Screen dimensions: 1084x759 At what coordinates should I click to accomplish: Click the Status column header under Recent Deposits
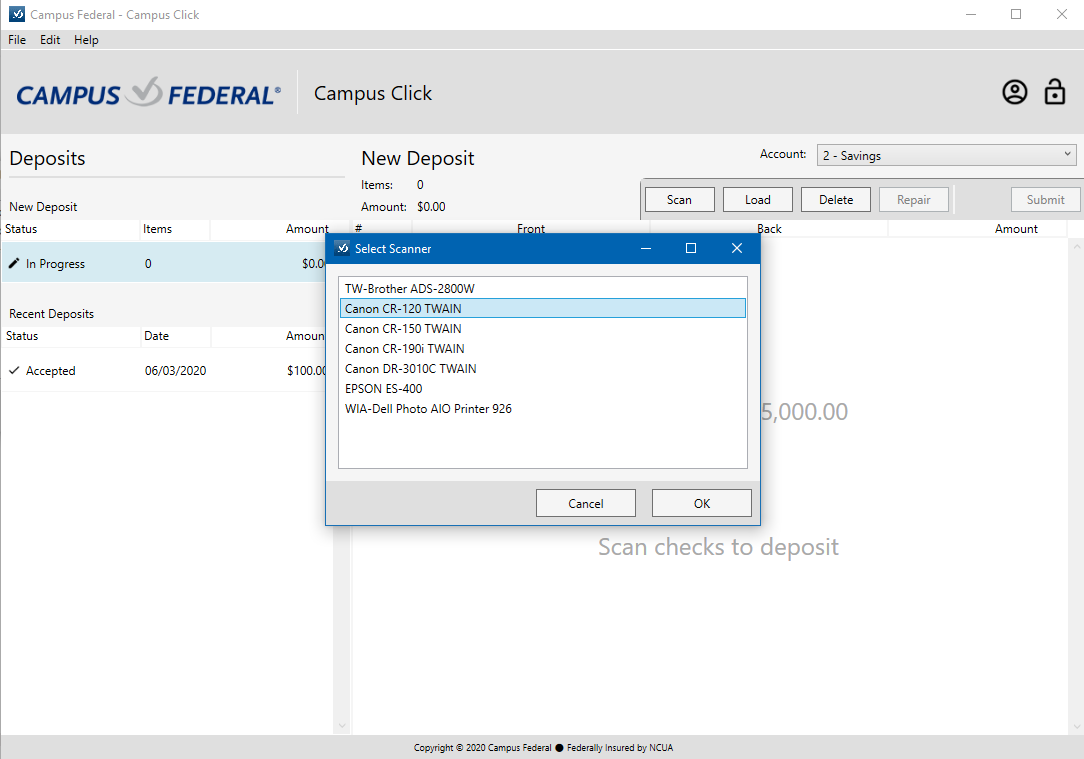(x=71, y=336)
